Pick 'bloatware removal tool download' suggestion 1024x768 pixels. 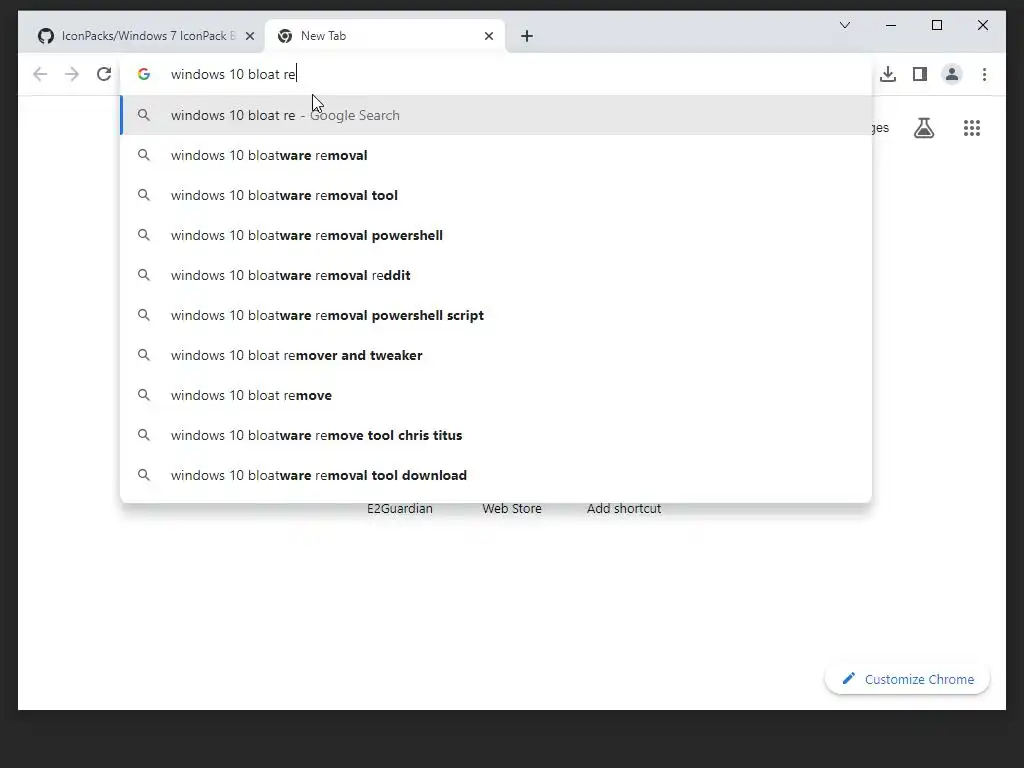click(496, 475)
